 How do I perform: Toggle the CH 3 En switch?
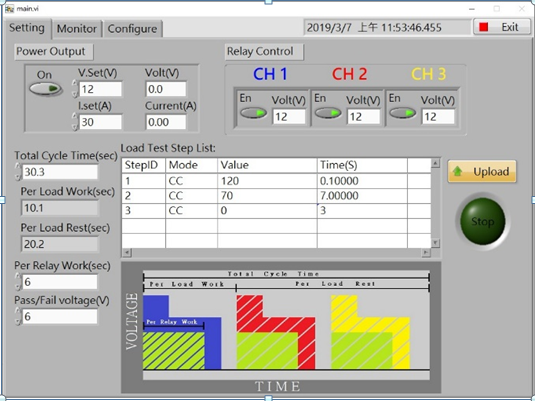click(x=402, y=113)
